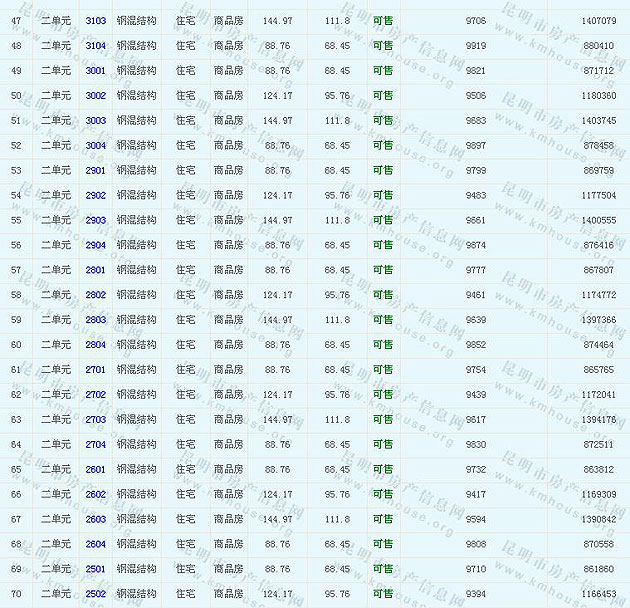Click 可售 status in row 60

pyautogui.click(x=383, y=345)
